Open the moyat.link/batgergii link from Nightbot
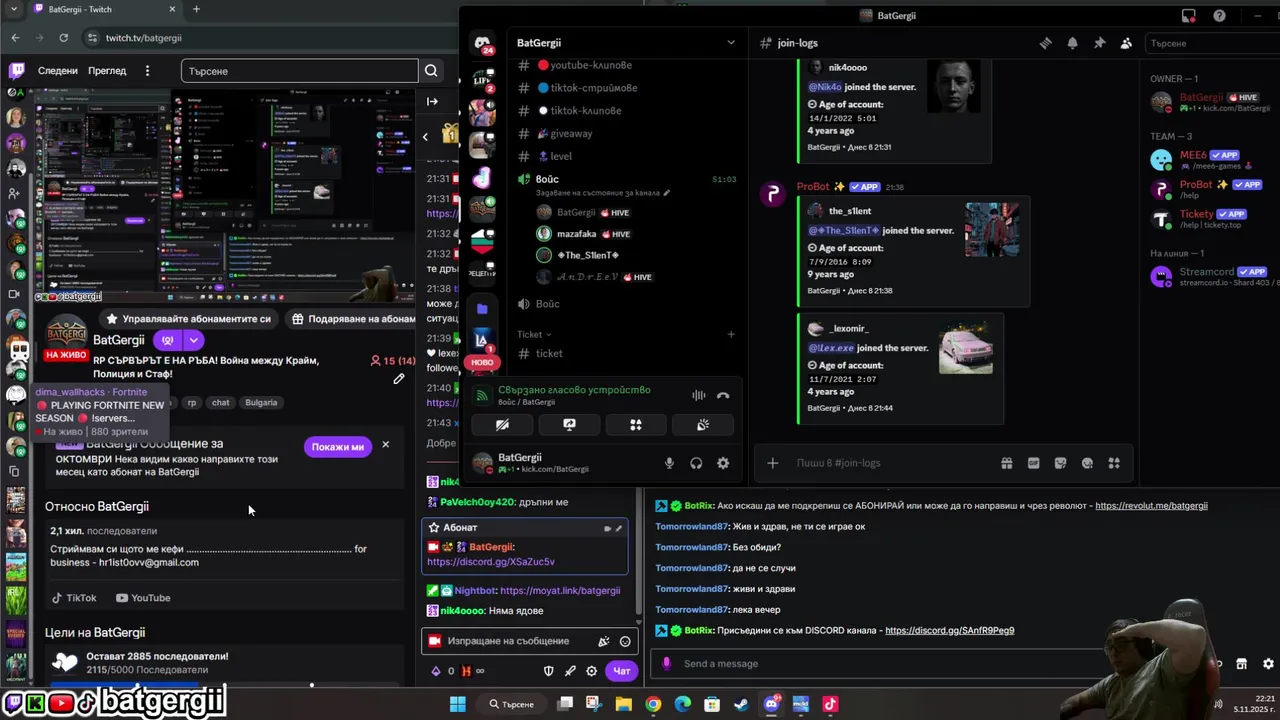 [x=560, y=591]
